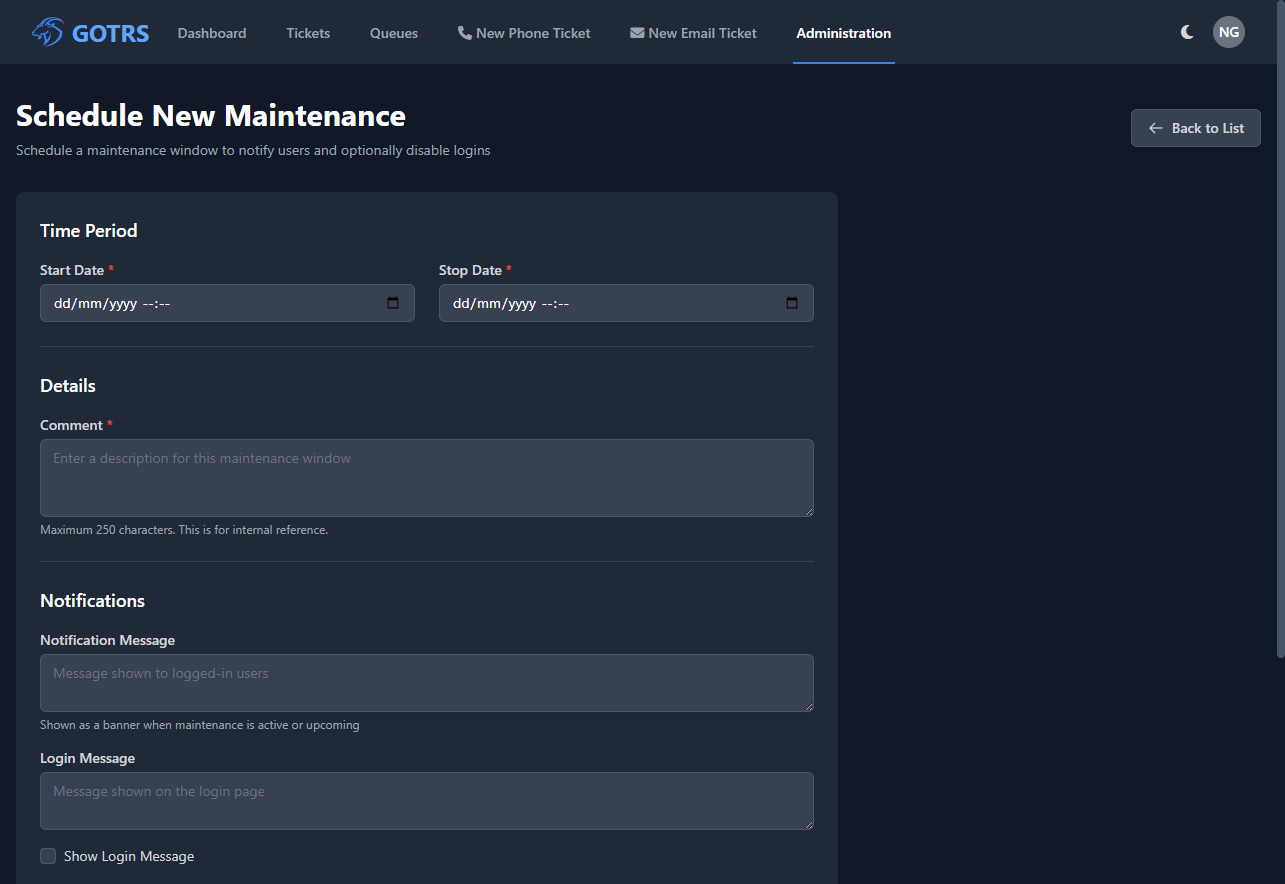Toggle dark mode with the moon icon
This screenshot has height=884, width=1285.
tap(1186, 31)
